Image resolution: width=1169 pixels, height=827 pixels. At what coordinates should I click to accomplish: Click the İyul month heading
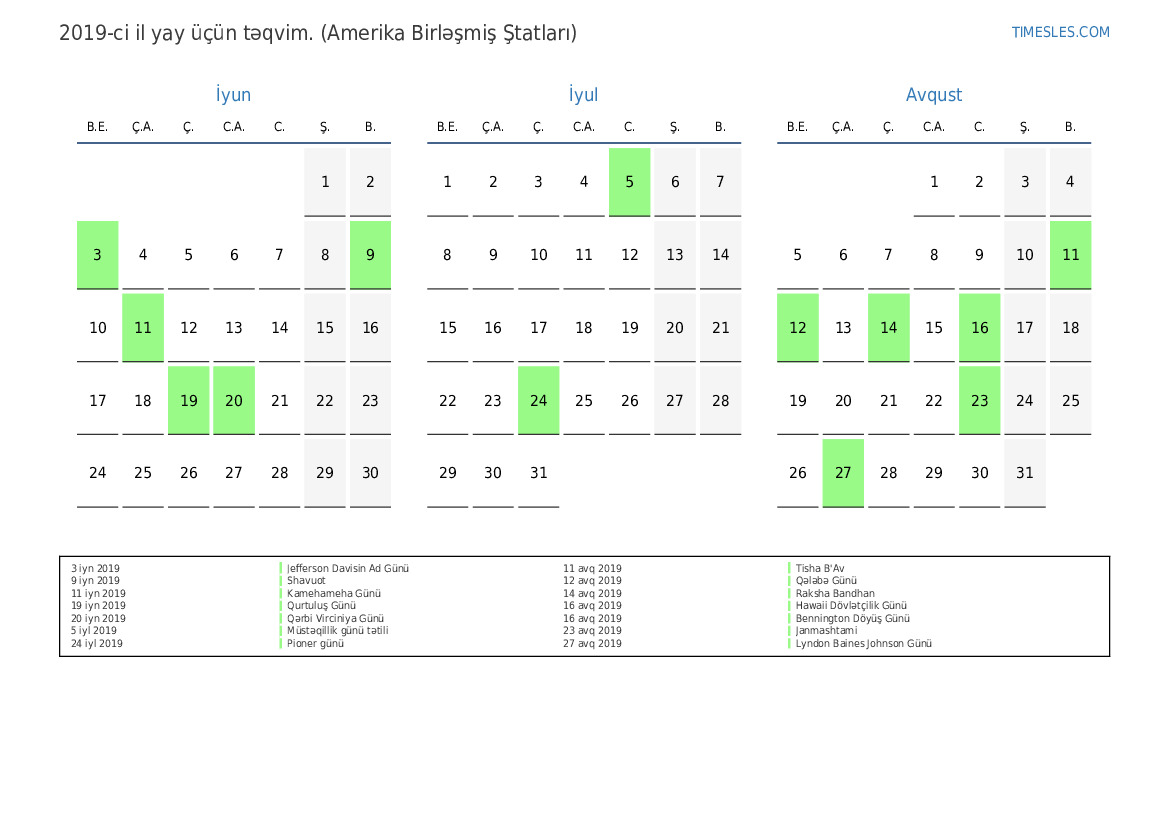coord(583,95)
